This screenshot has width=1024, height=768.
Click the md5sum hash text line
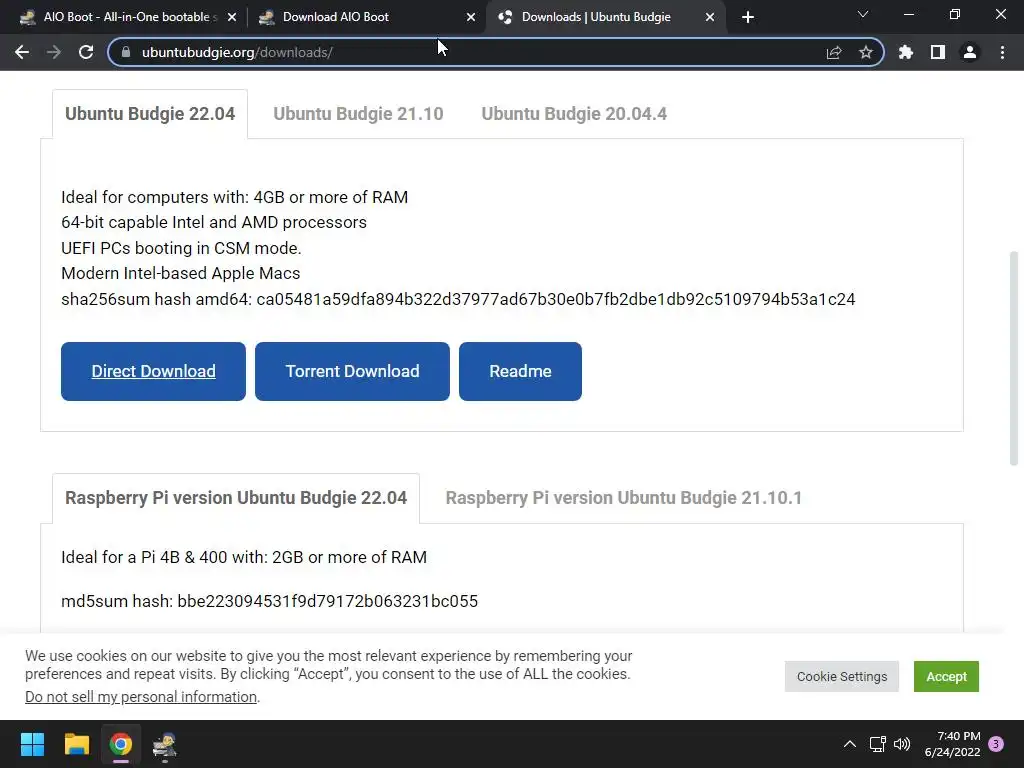[270, 601]
